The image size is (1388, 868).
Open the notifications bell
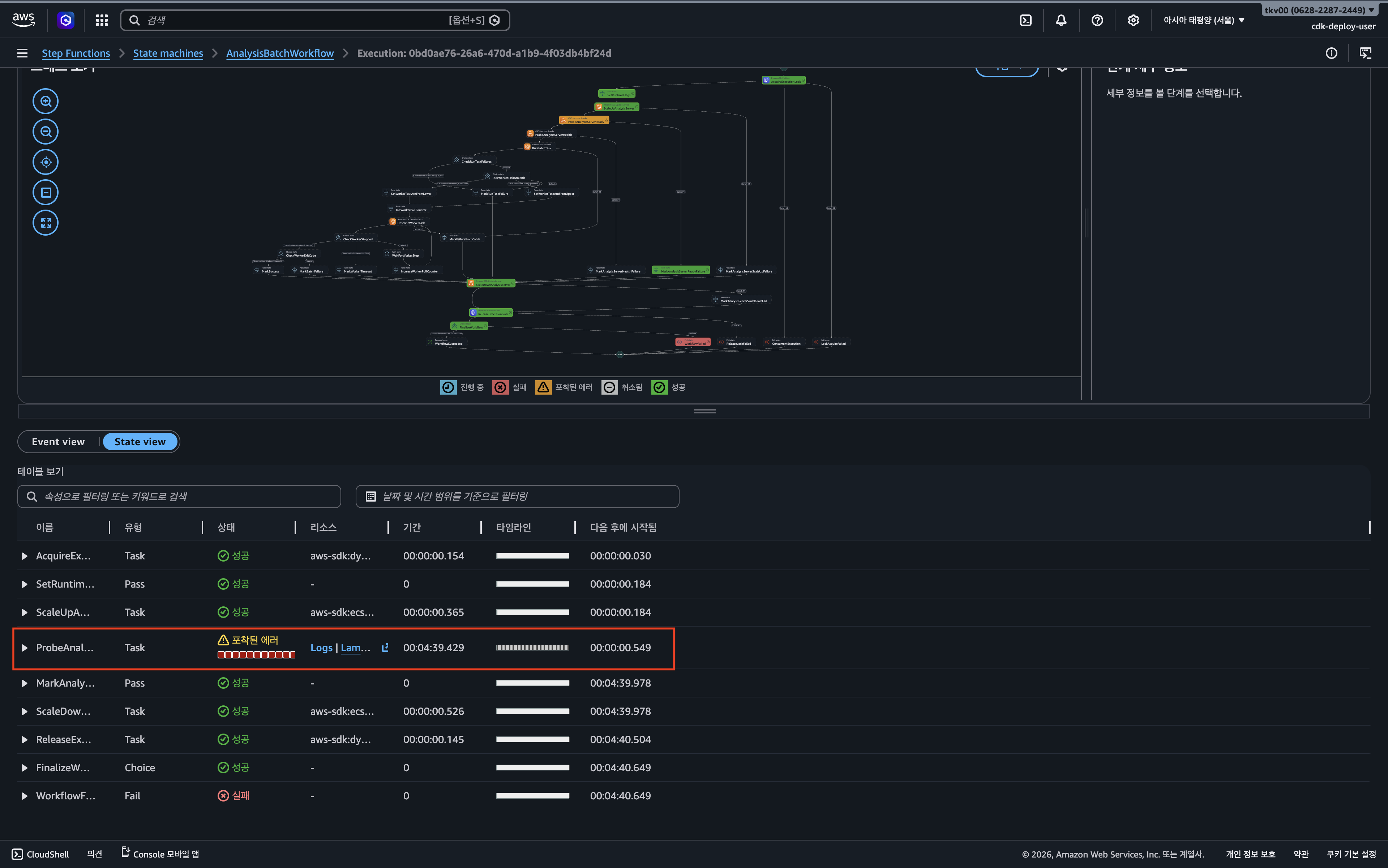(1061, 20)
